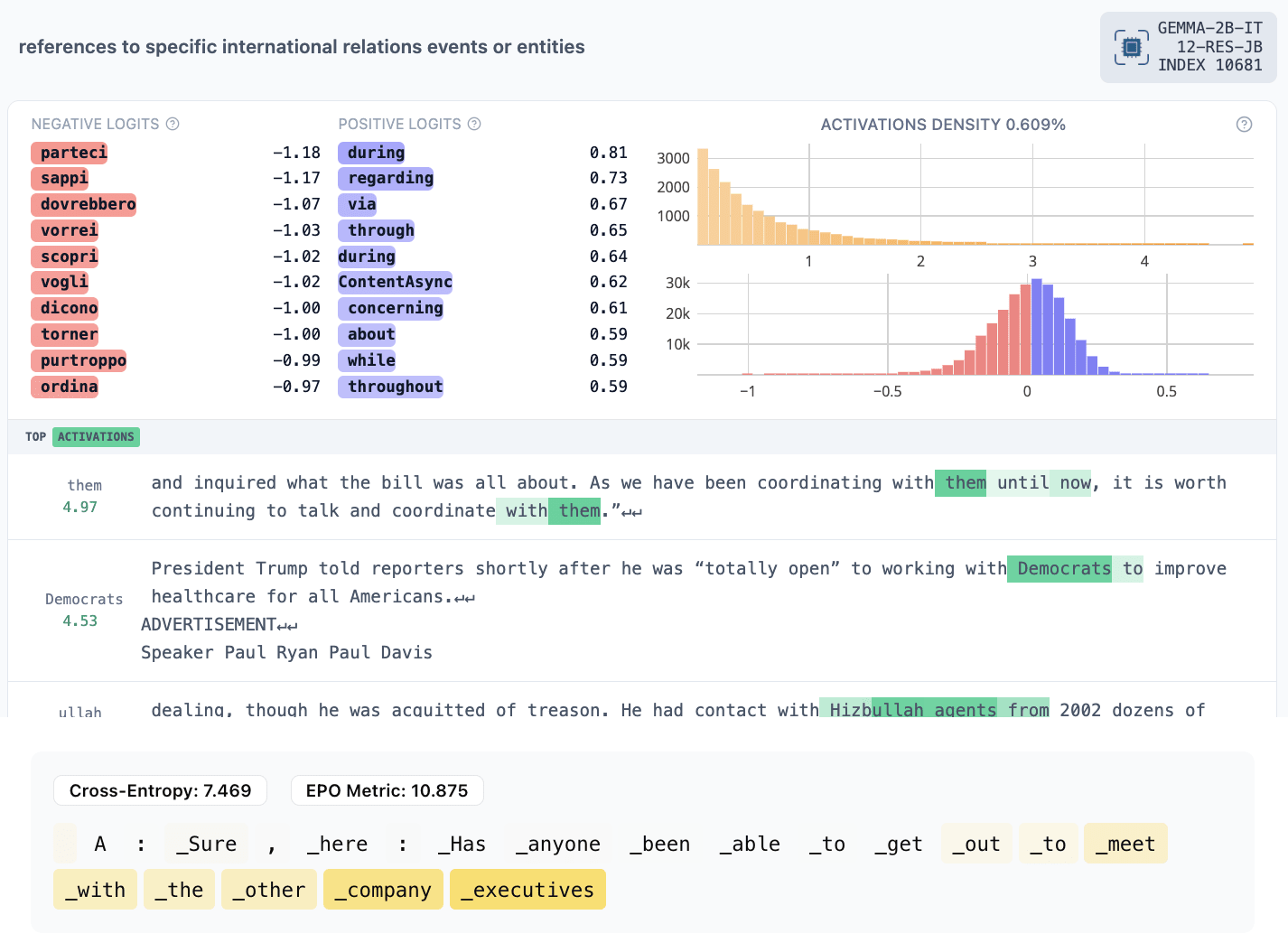Viewport: 1288px width, 952px height.
Task: Click the EPO Metric 10.875 badge
Action: click(x=387, y=790)
